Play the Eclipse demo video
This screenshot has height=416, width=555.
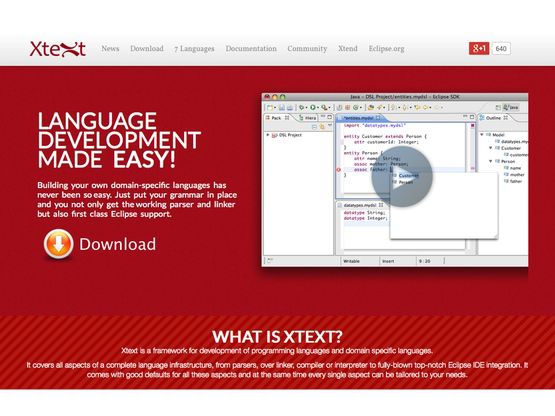click(x=402, y=177)
